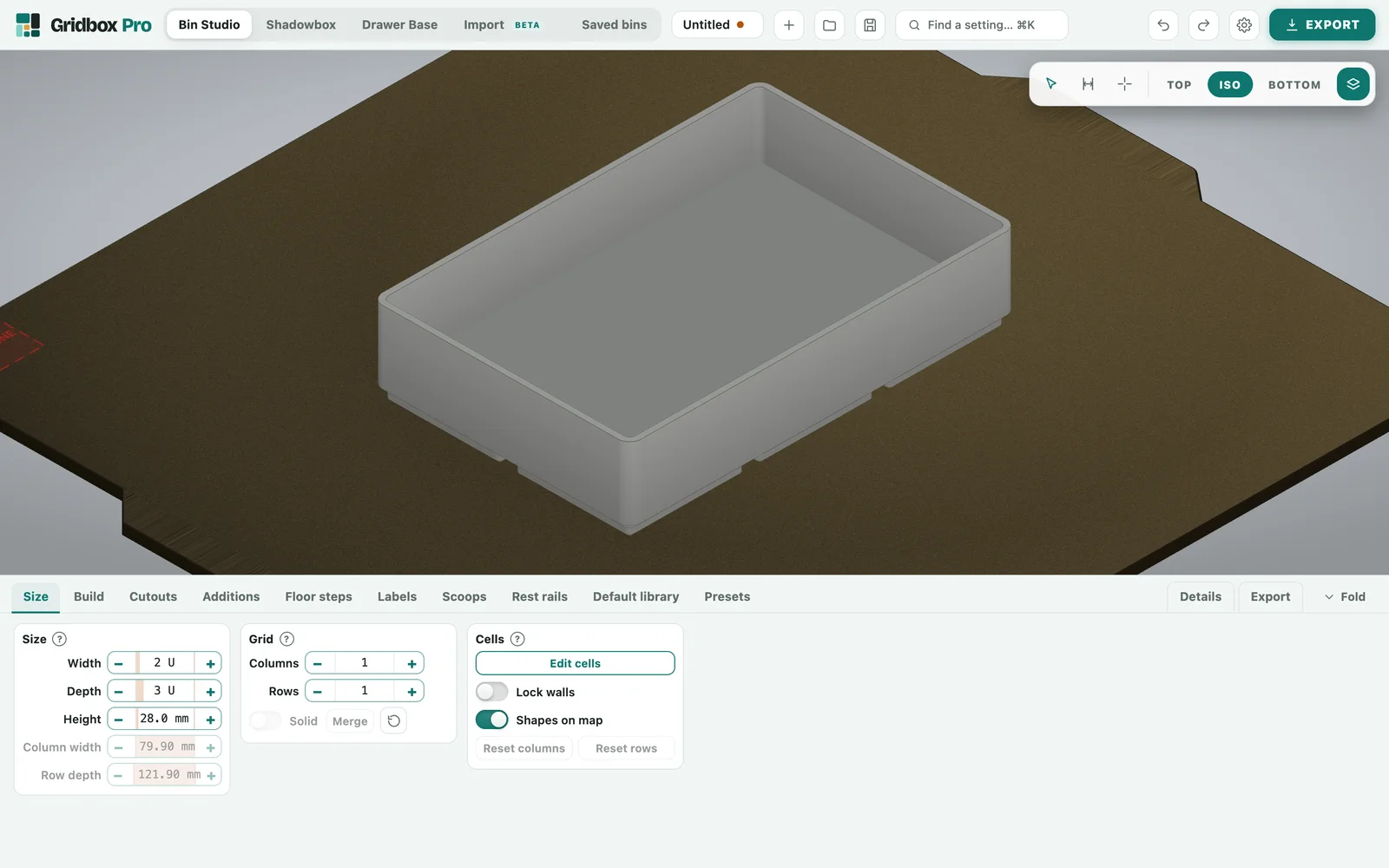
Task: Click the EXPORT button
Action: coord(1321,25)
